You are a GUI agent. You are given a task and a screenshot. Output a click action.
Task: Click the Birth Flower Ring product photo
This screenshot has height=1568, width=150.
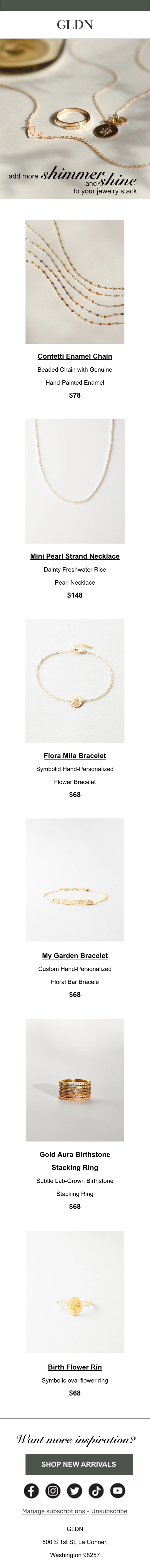[75, 1284]
